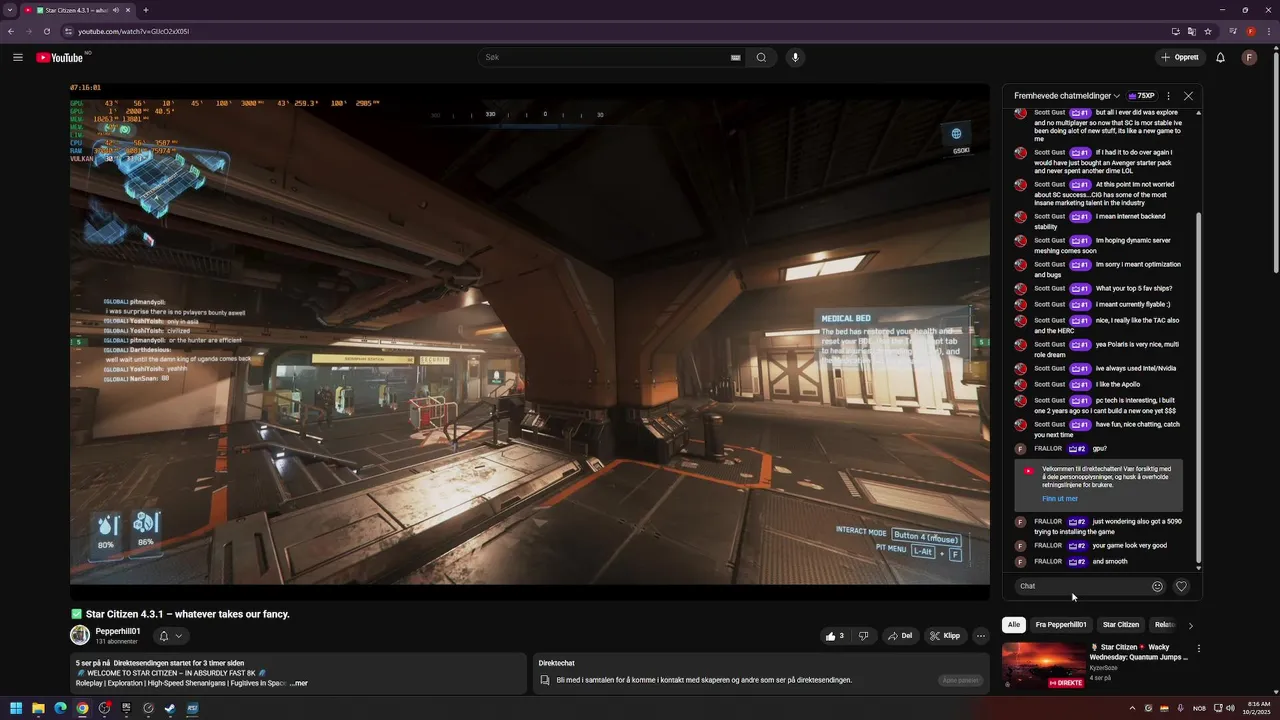
Task: Focus the Søk search field
Action: coord(605,57)
